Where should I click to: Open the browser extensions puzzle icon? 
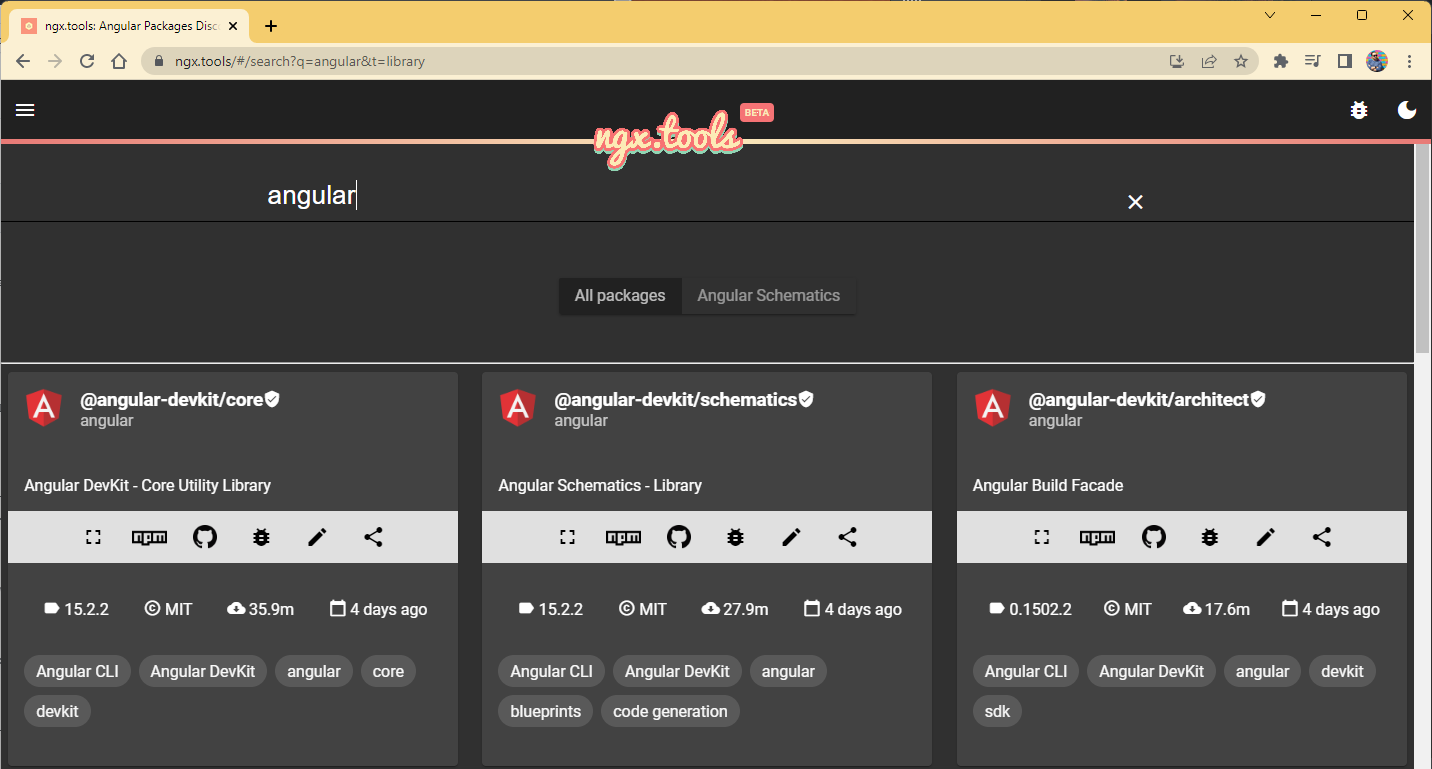pyautogui.click(x=1281, y=61)
